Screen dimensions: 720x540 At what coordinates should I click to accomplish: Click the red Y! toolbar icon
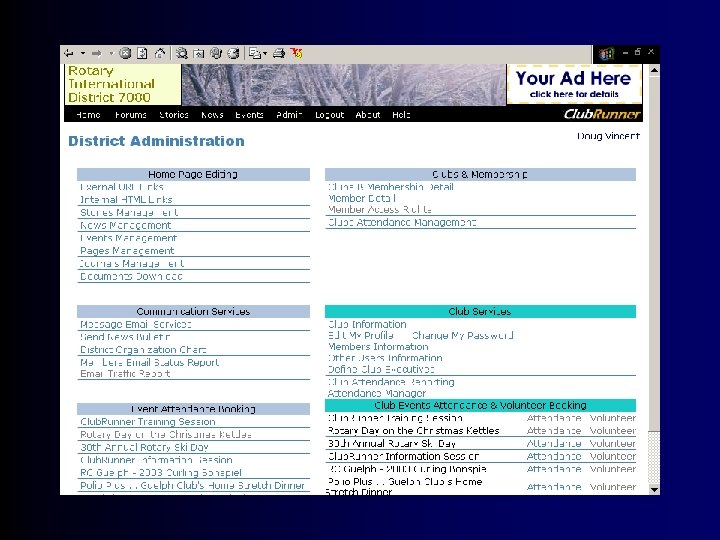click(297, 54)
